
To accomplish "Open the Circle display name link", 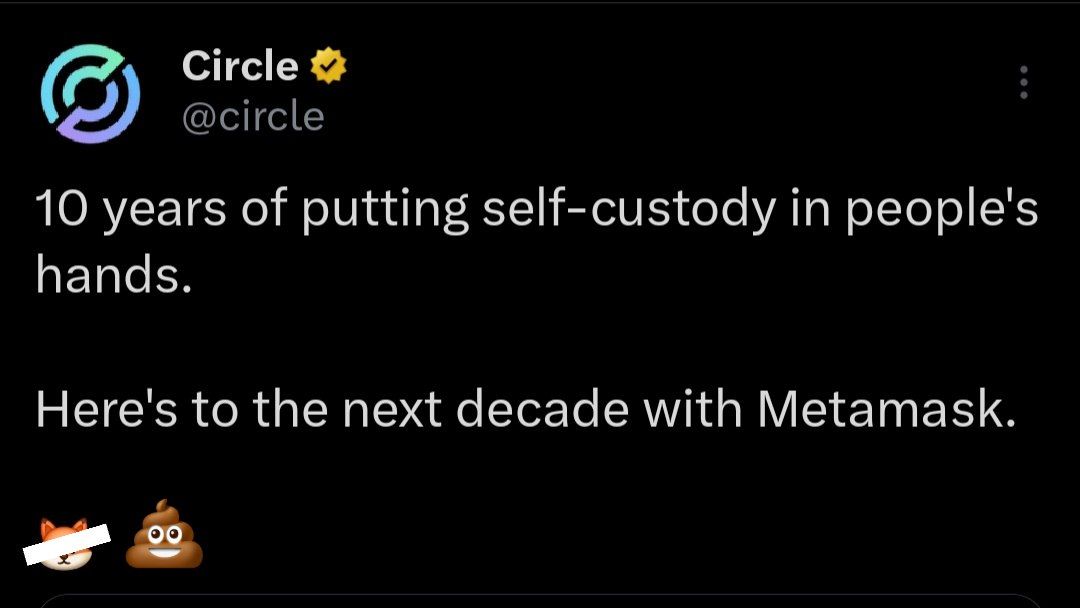I will coord(240,66).
